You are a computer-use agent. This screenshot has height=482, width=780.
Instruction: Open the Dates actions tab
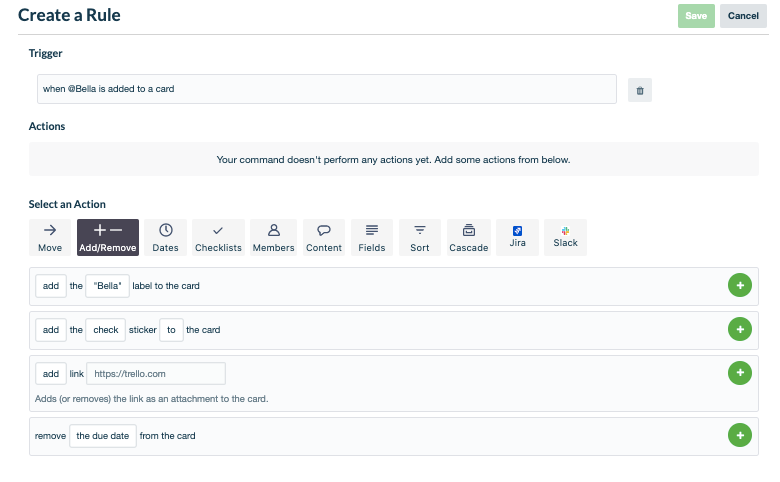[x=165, y=238]
